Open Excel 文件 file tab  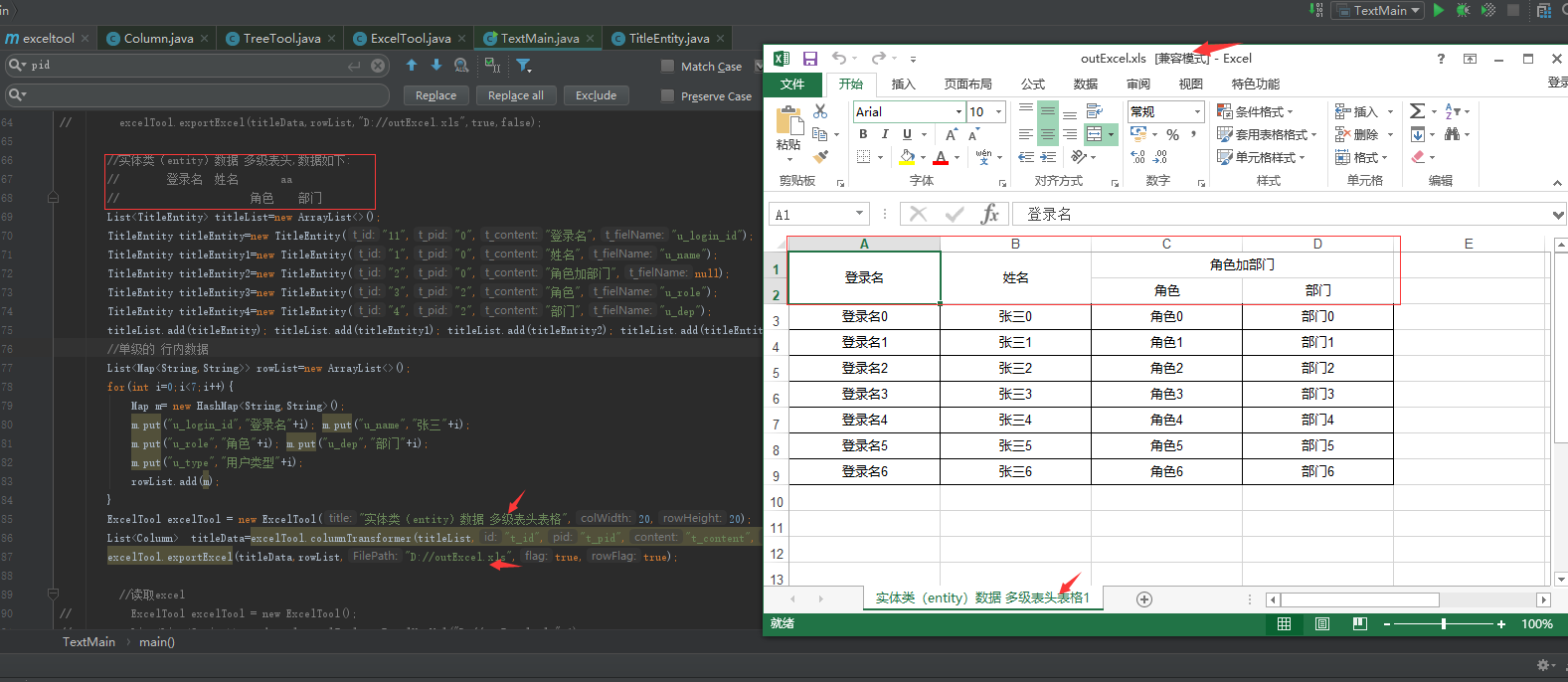[x=792, y=85]
